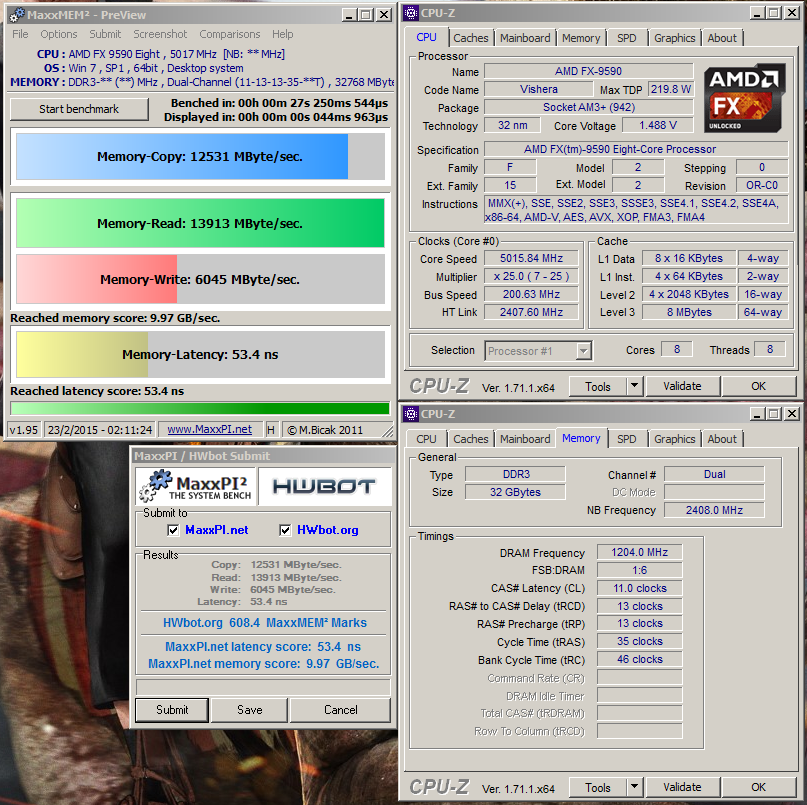Click the H status bar cell in MaxxMEM²
The width and height of the screenshot is (807, 805).
click(x=271, y=430)
